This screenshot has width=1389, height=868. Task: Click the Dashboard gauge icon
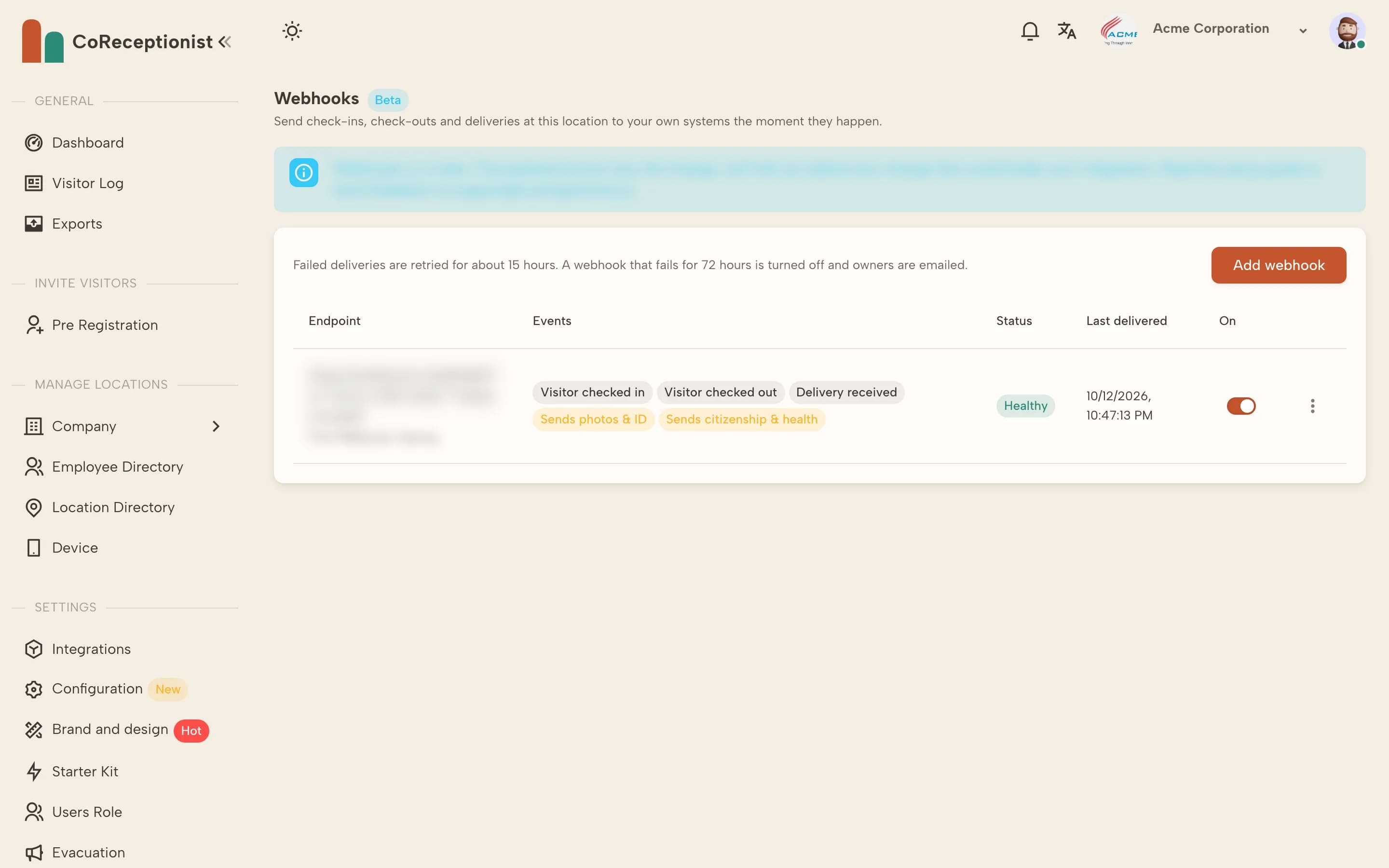point(34,142)
